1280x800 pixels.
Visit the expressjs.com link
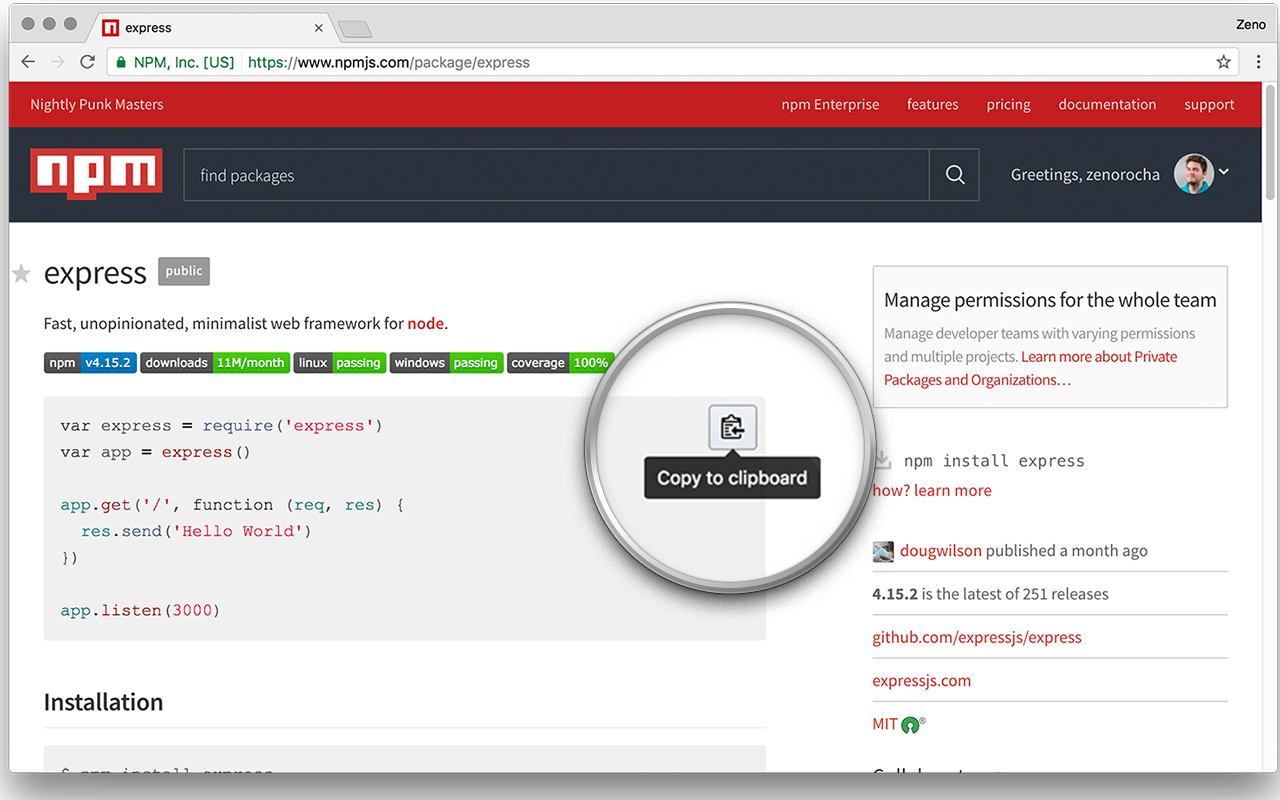[x=921, y=680]
